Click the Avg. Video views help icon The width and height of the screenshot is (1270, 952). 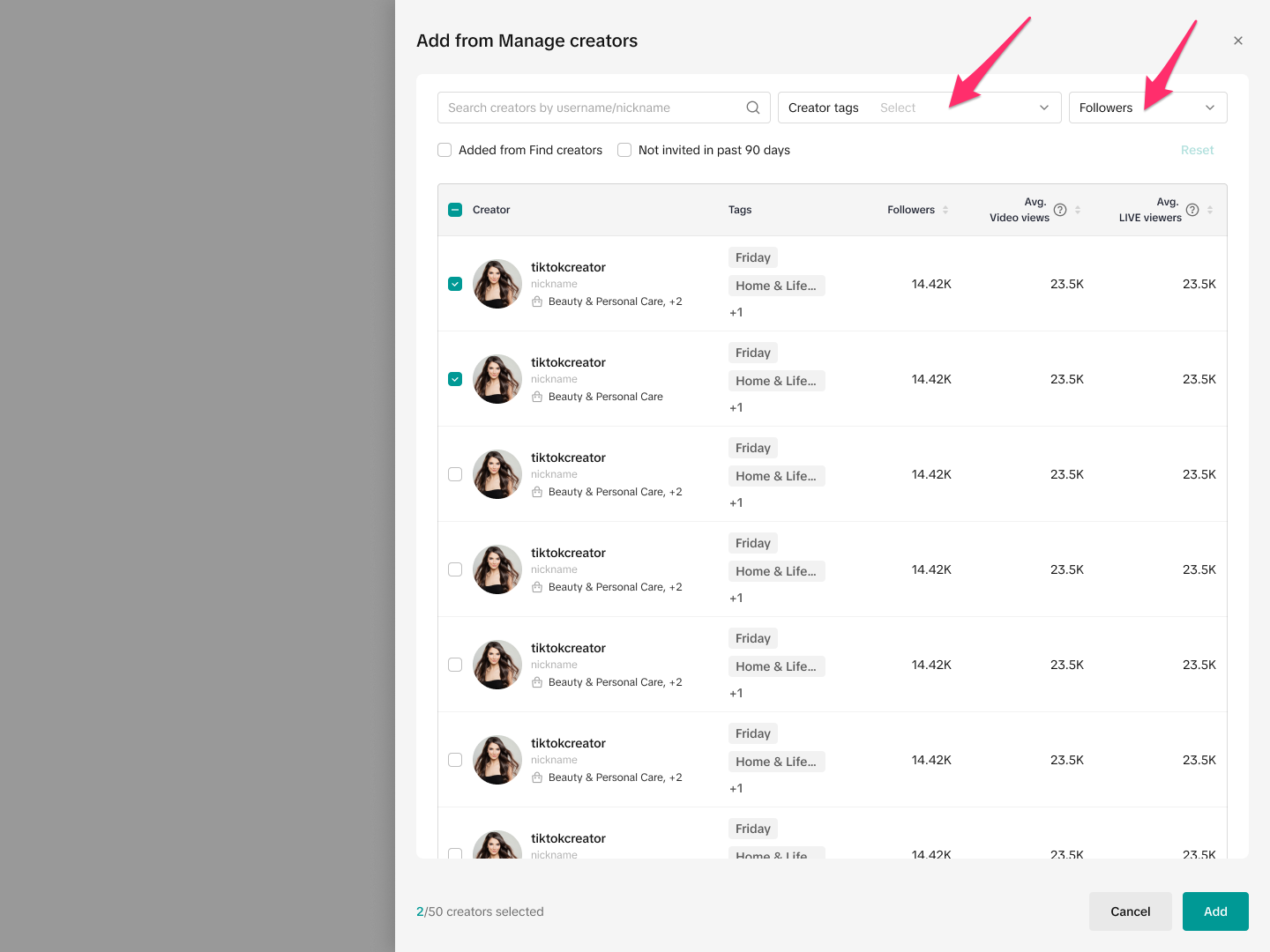[1060, 210]
